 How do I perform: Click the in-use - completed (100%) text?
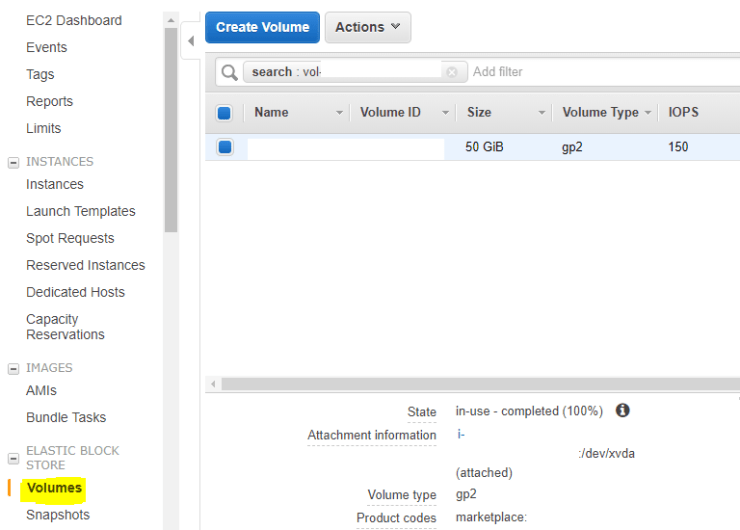click(x=529, y=411)
